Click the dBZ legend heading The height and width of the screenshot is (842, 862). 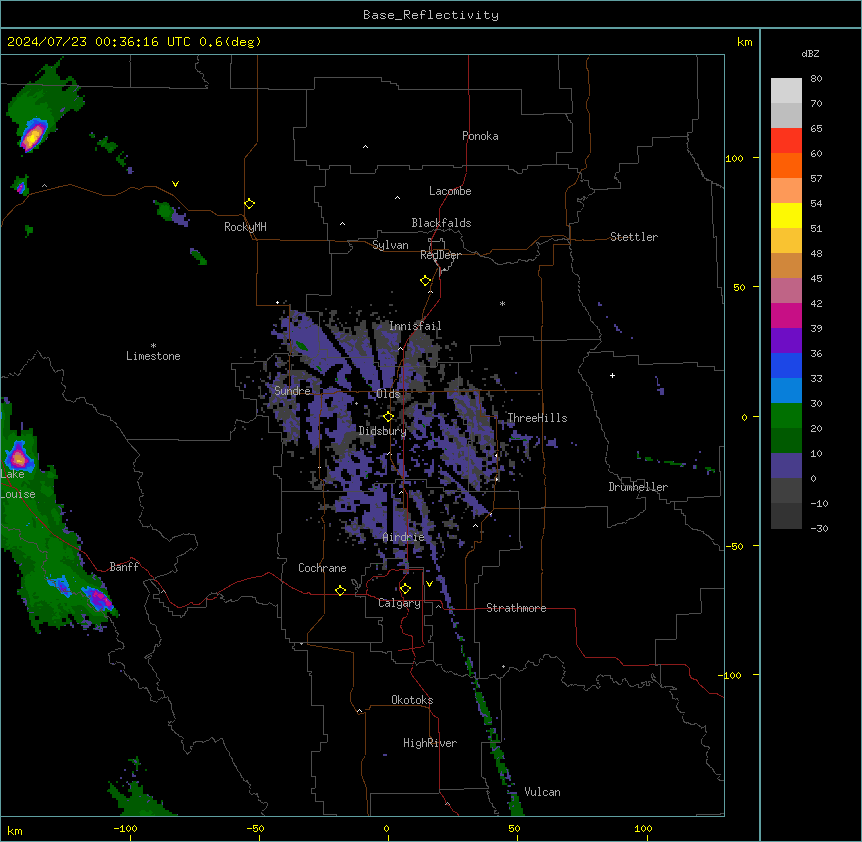coord(810,54)
